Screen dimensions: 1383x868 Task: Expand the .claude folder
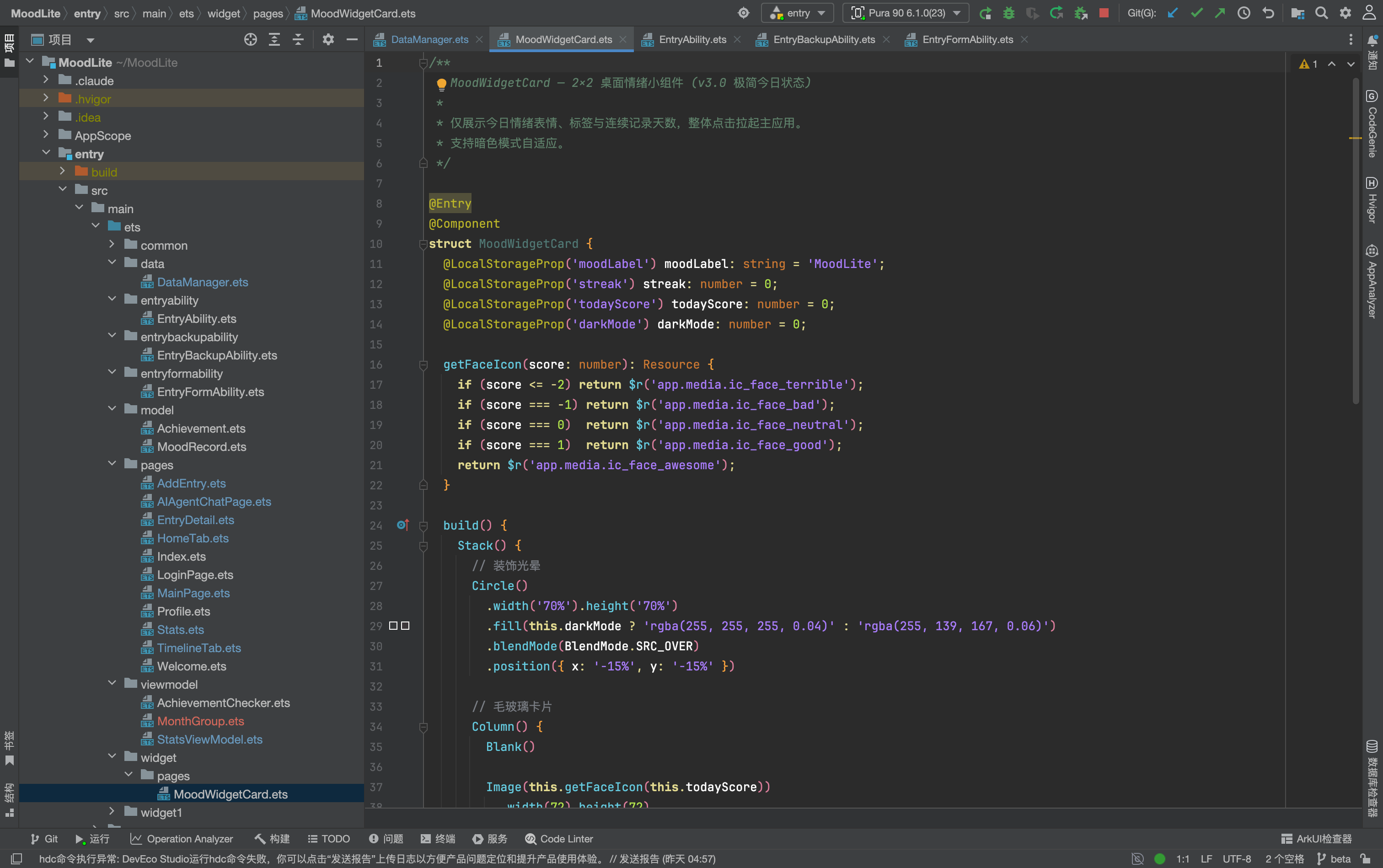[x=46, y=80]
